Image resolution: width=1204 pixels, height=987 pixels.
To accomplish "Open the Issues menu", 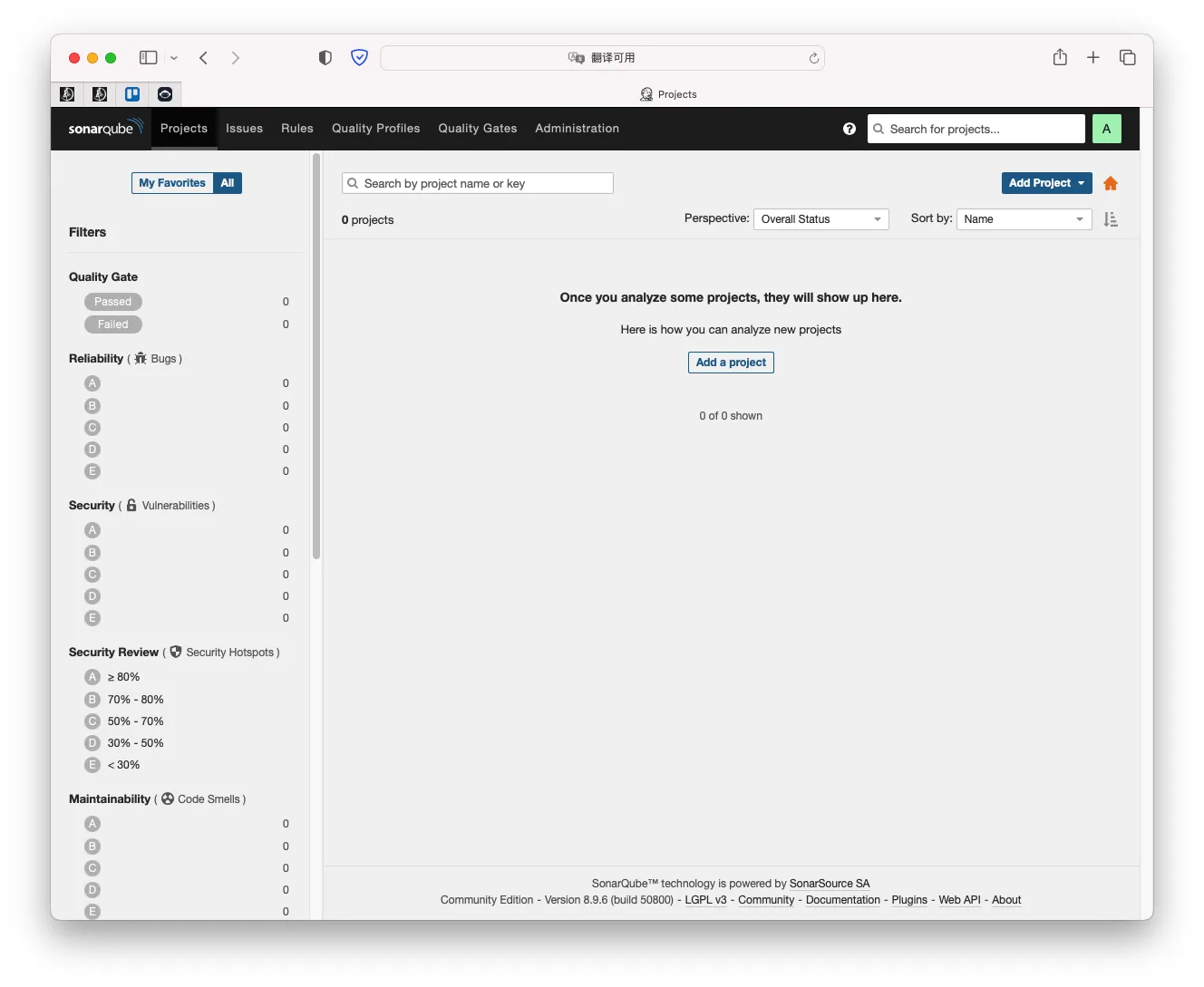I will (245, 129).
